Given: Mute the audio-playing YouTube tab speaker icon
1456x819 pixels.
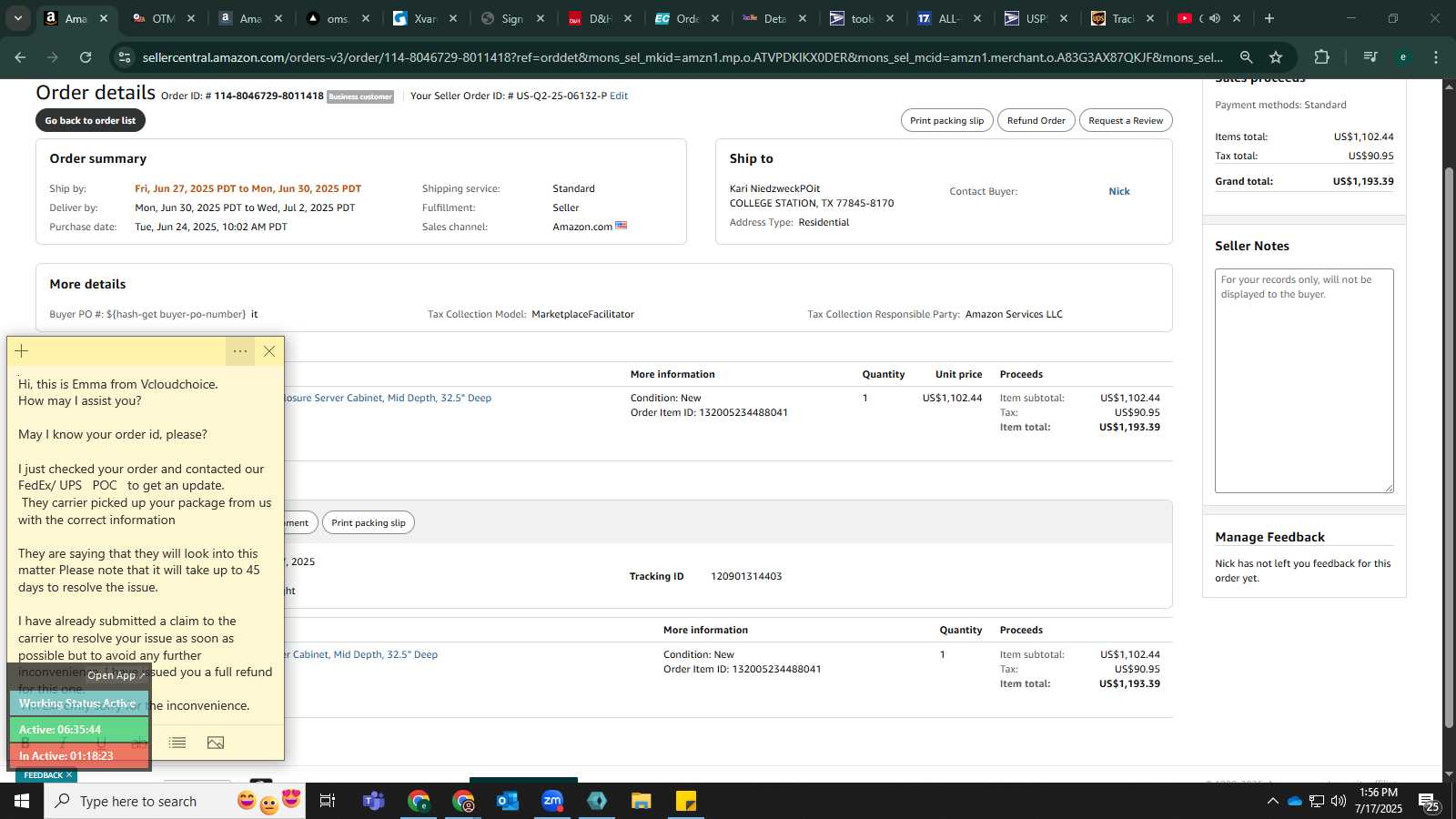Looking at the screenshot, I should (1214, 18).
